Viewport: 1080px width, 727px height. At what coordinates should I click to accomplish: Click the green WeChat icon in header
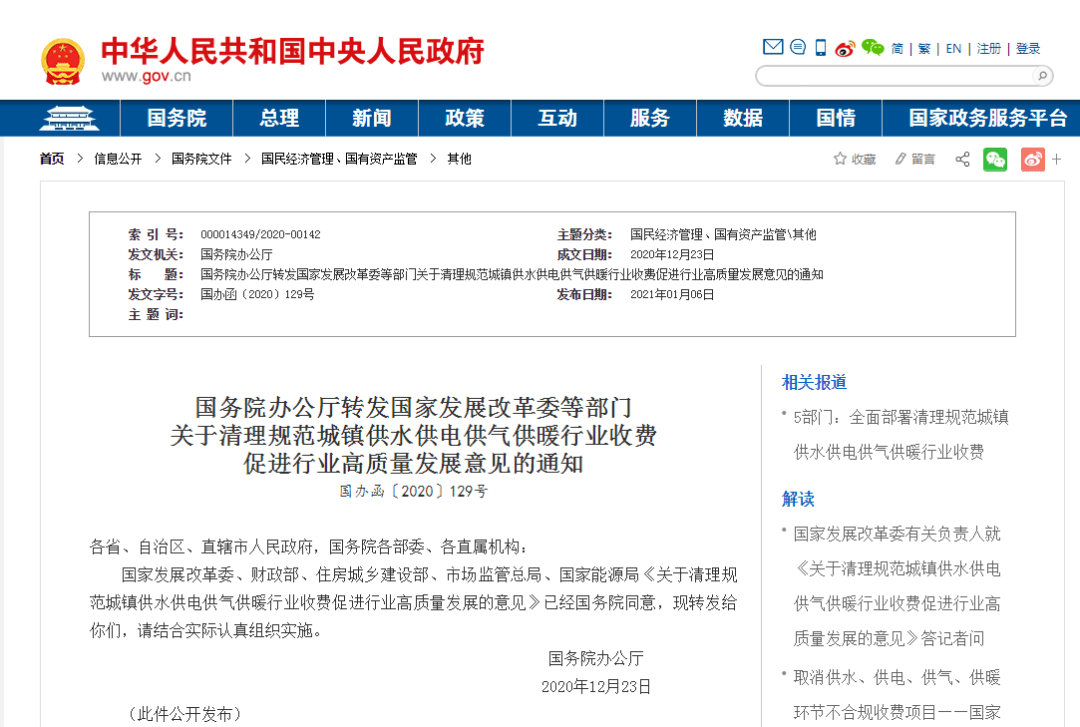(873, 47)
